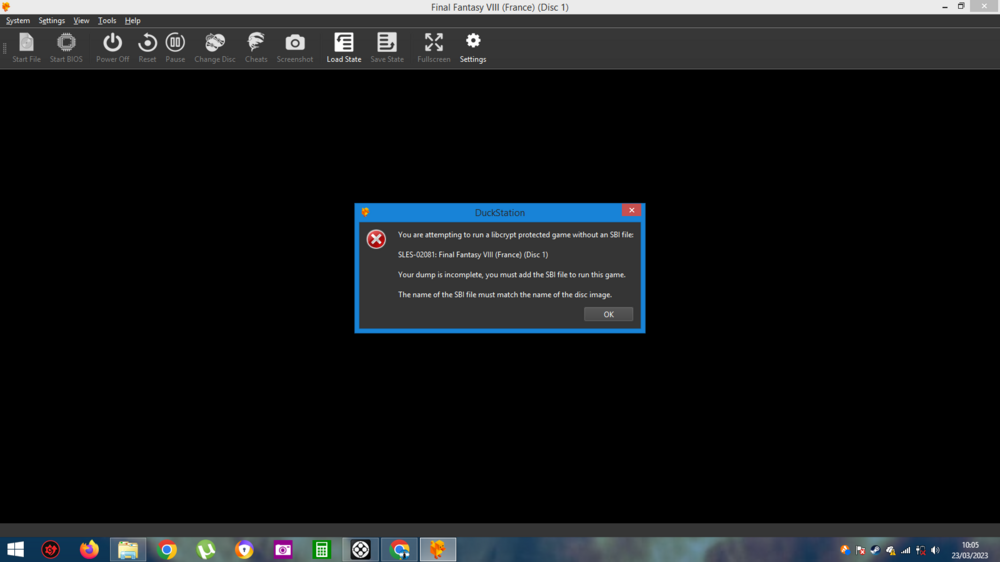This screenshot has height=562, width=1000.
Task: Click the Change Disc icon
Action: (215, 45)
